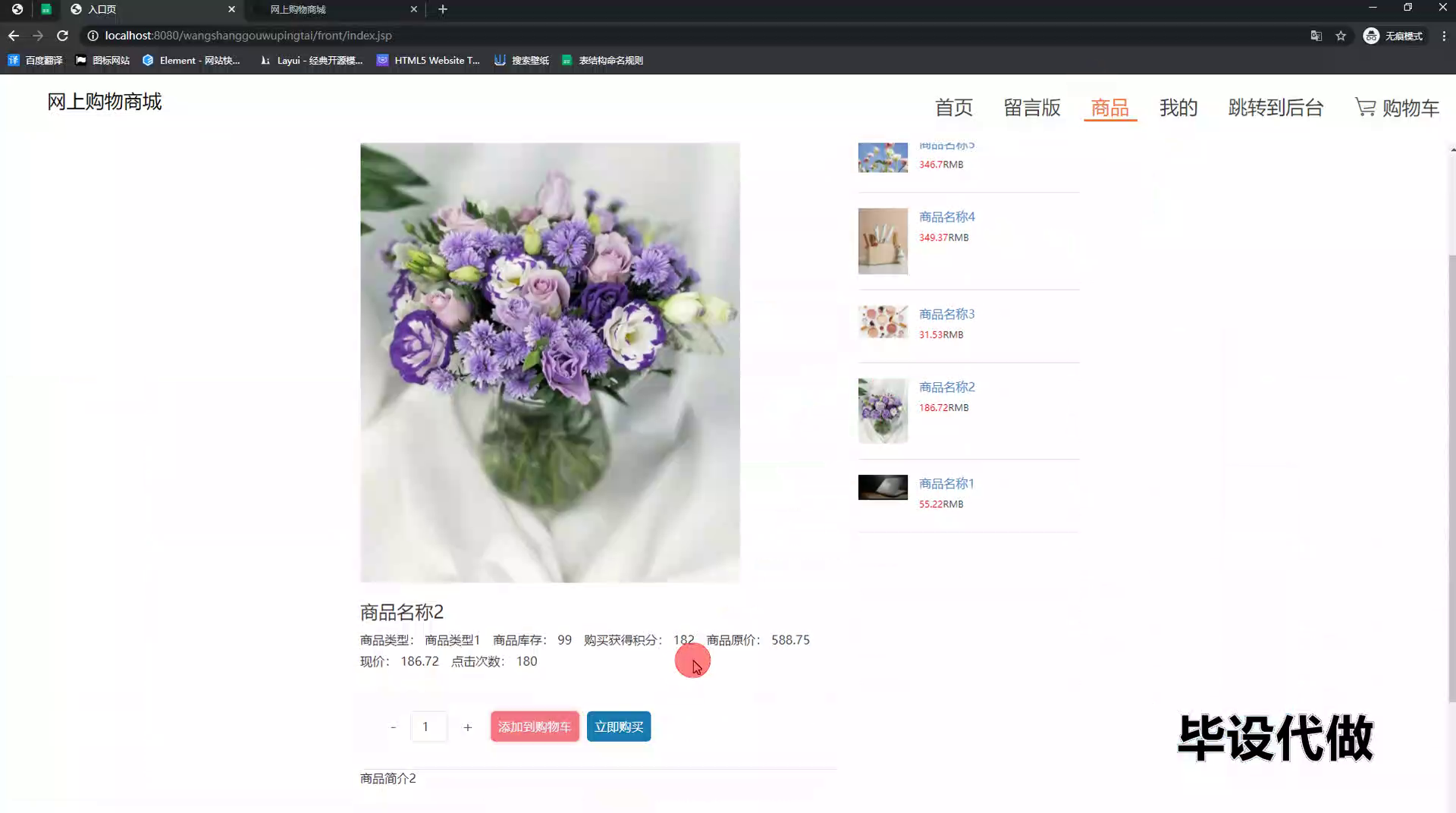1456x813 pixels.
Task: Select the 商品 navigation item
Action: 1109,107
